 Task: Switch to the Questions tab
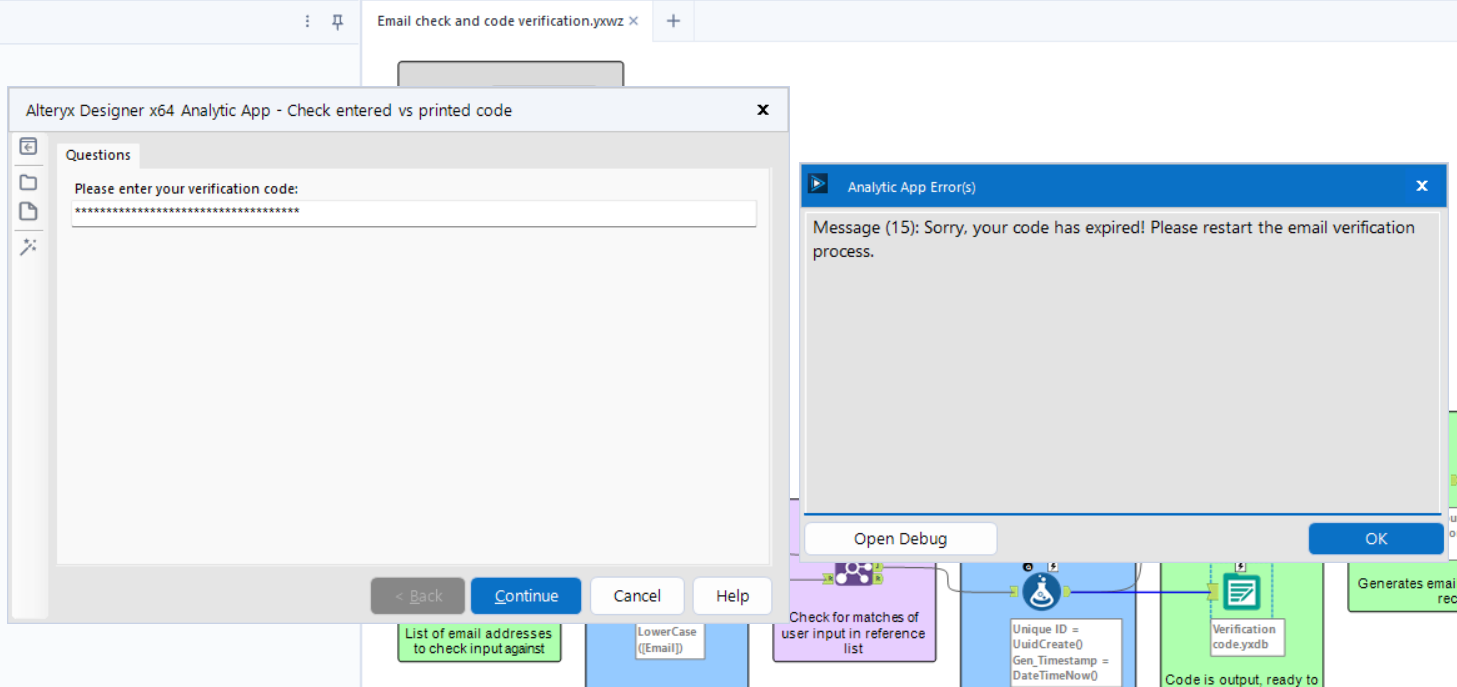pyautogui.click(x=97, y=154)
